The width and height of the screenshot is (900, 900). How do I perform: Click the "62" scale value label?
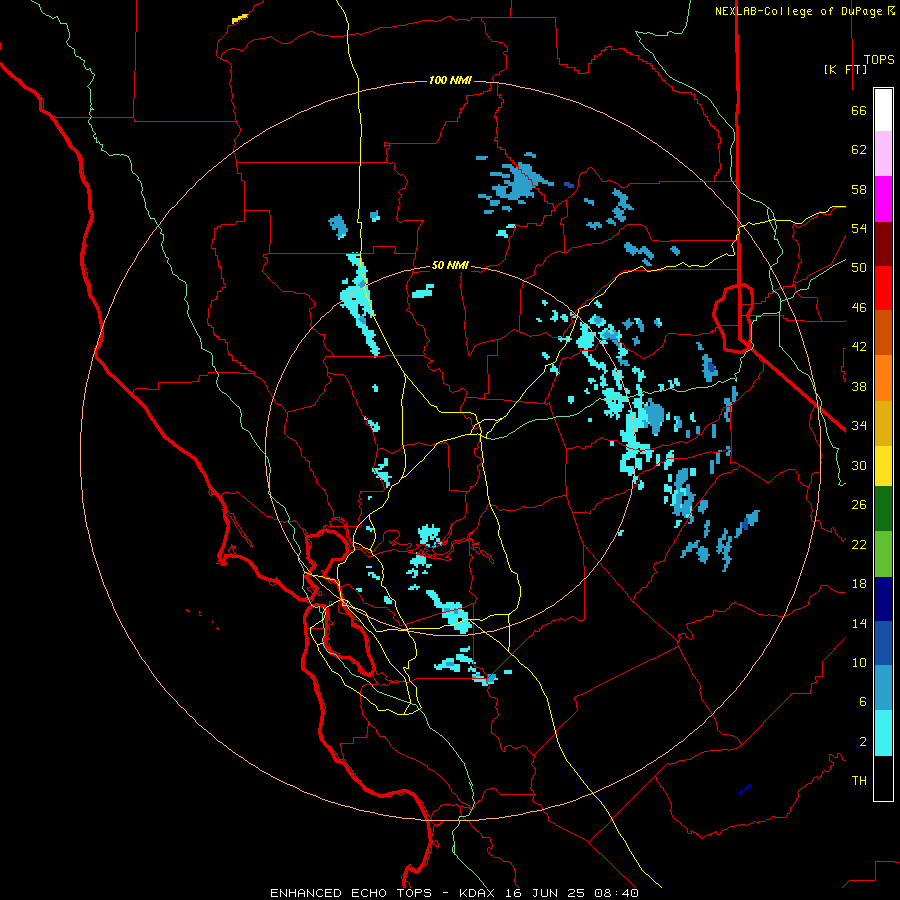click(x=859, y=150)
